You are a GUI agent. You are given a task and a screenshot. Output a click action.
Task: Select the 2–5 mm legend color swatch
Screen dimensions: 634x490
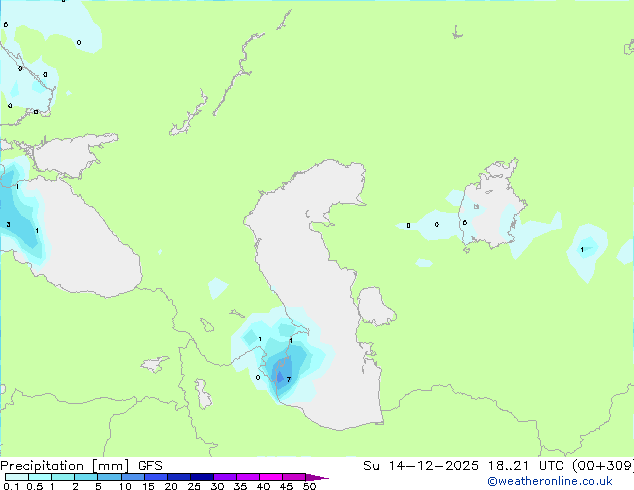pos(86,477)
